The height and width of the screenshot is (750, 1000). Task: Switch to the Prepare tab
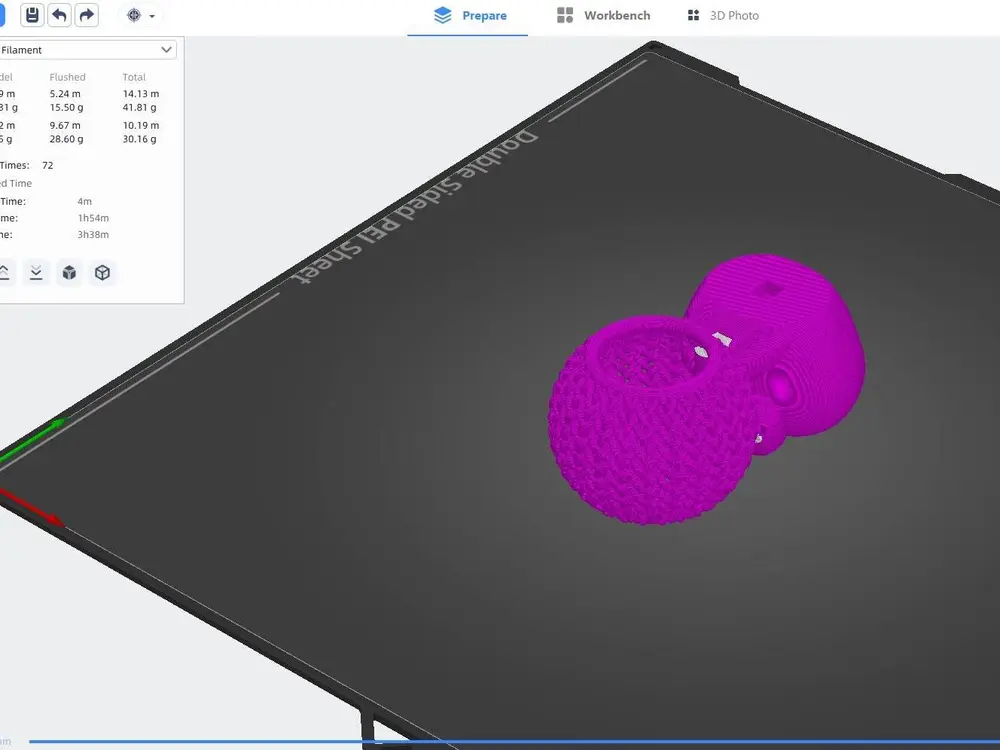point(470,16)
